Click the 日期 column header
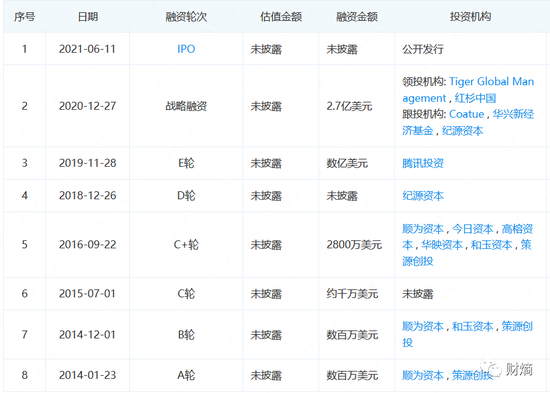The width and height of the screenshot is (550, 393). [88, 16]
